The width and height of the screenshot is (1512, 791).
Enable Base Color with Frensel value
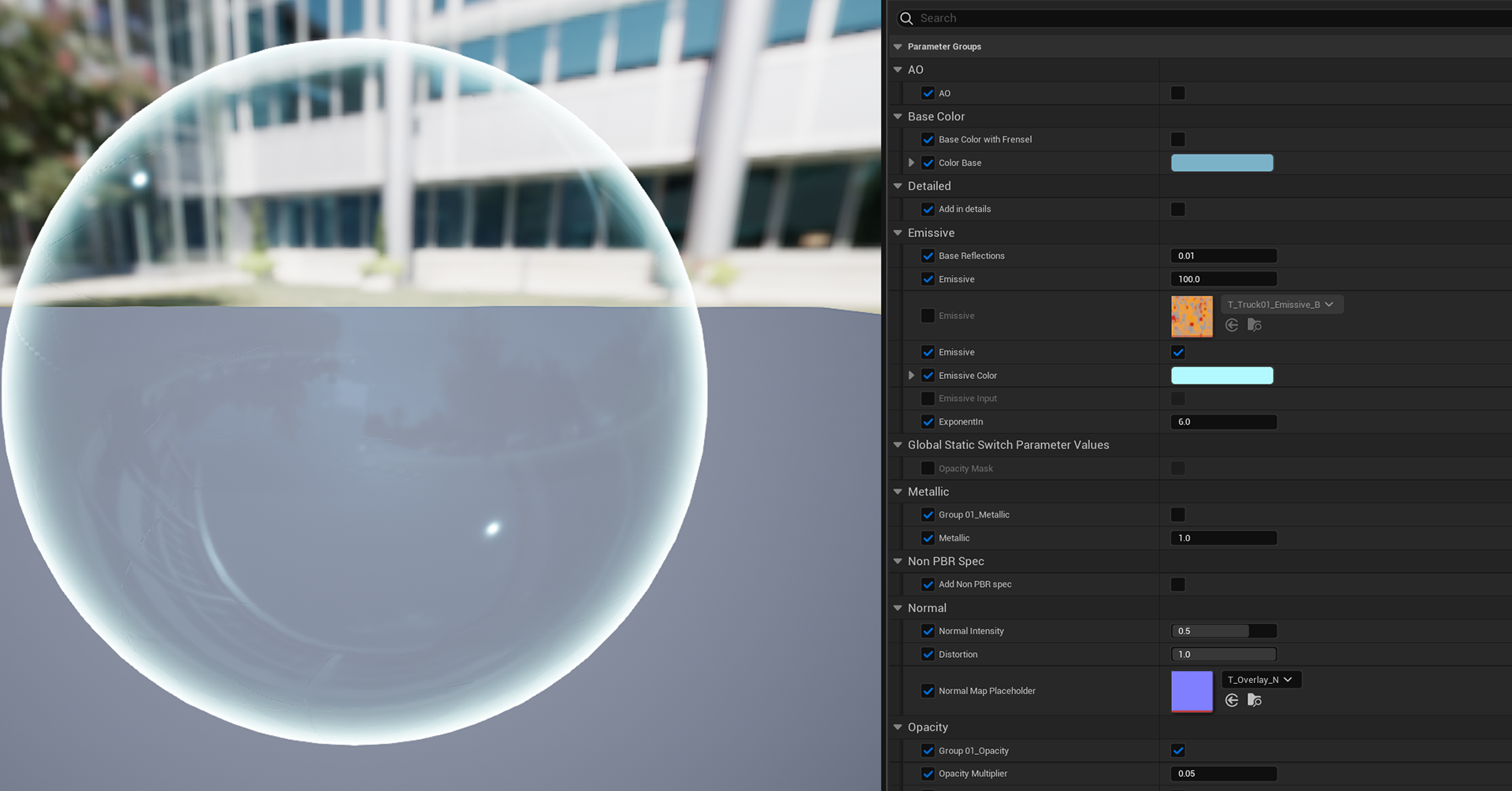click(1178, 139)
